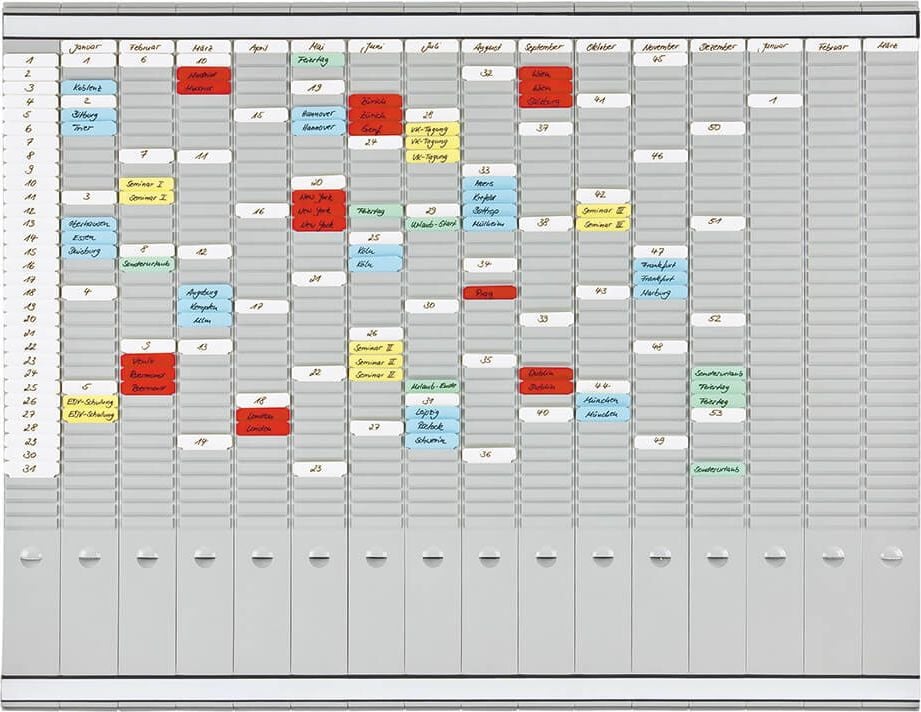Select the Mai month header
Screen dimensions: 921x712
point(318,47)
